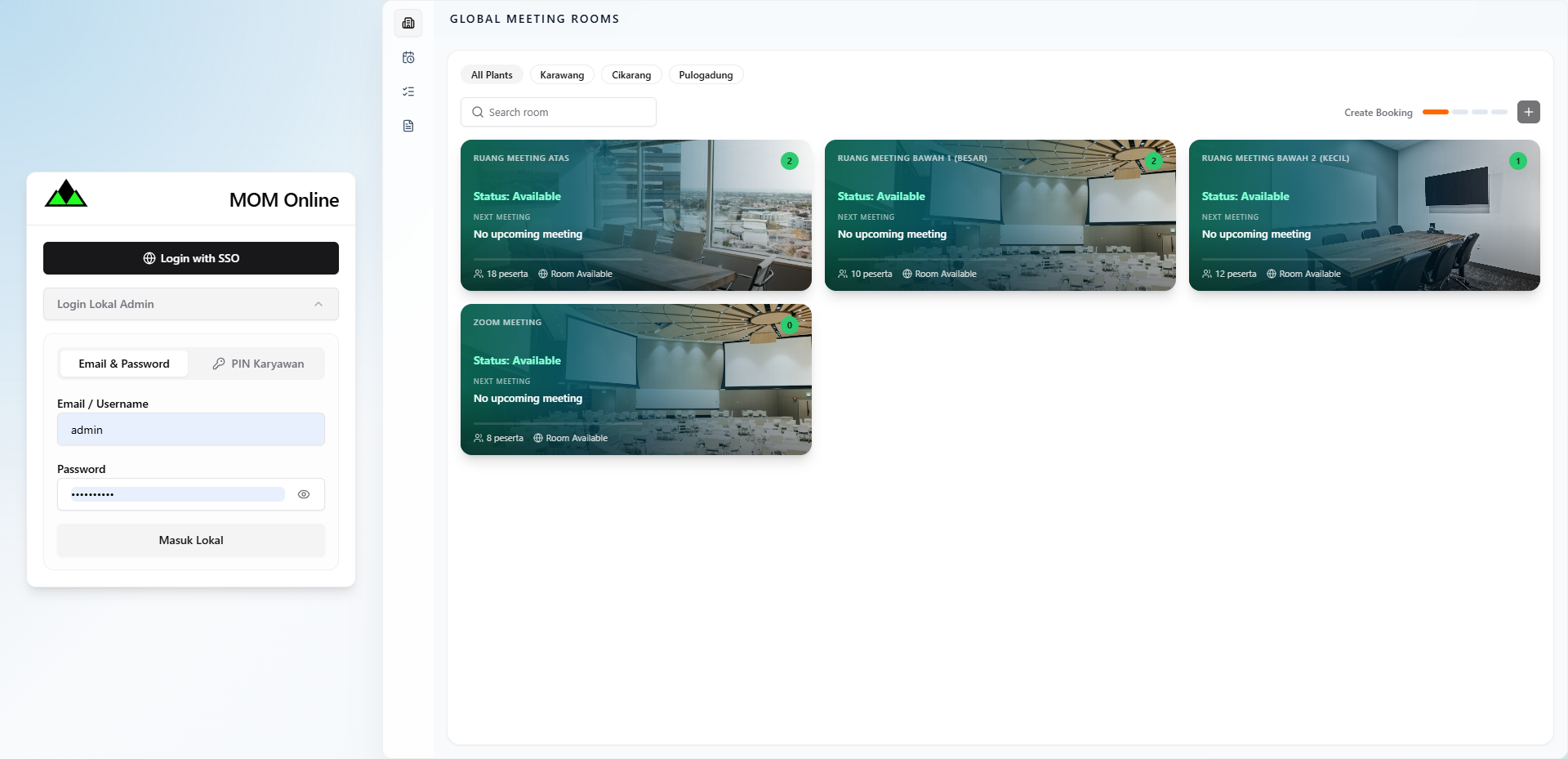Click the Global Meeting Rooms heading
The height and width of the screenshot is (759, 1568).
535,19
